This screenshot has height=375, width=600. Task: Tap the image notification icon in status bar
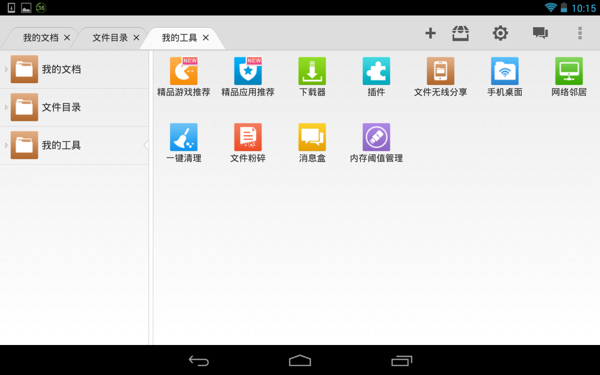[x=26, y=7]
